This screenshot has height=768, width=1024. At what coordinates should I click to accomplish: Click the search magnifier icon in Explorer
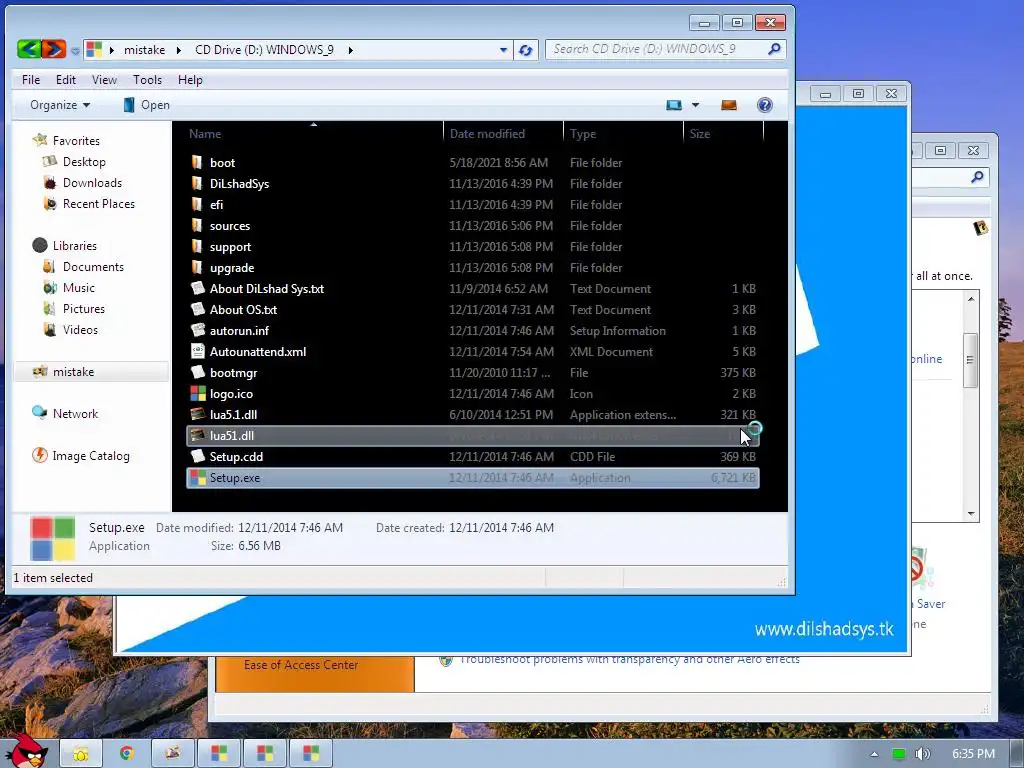(x=775, y=49)
